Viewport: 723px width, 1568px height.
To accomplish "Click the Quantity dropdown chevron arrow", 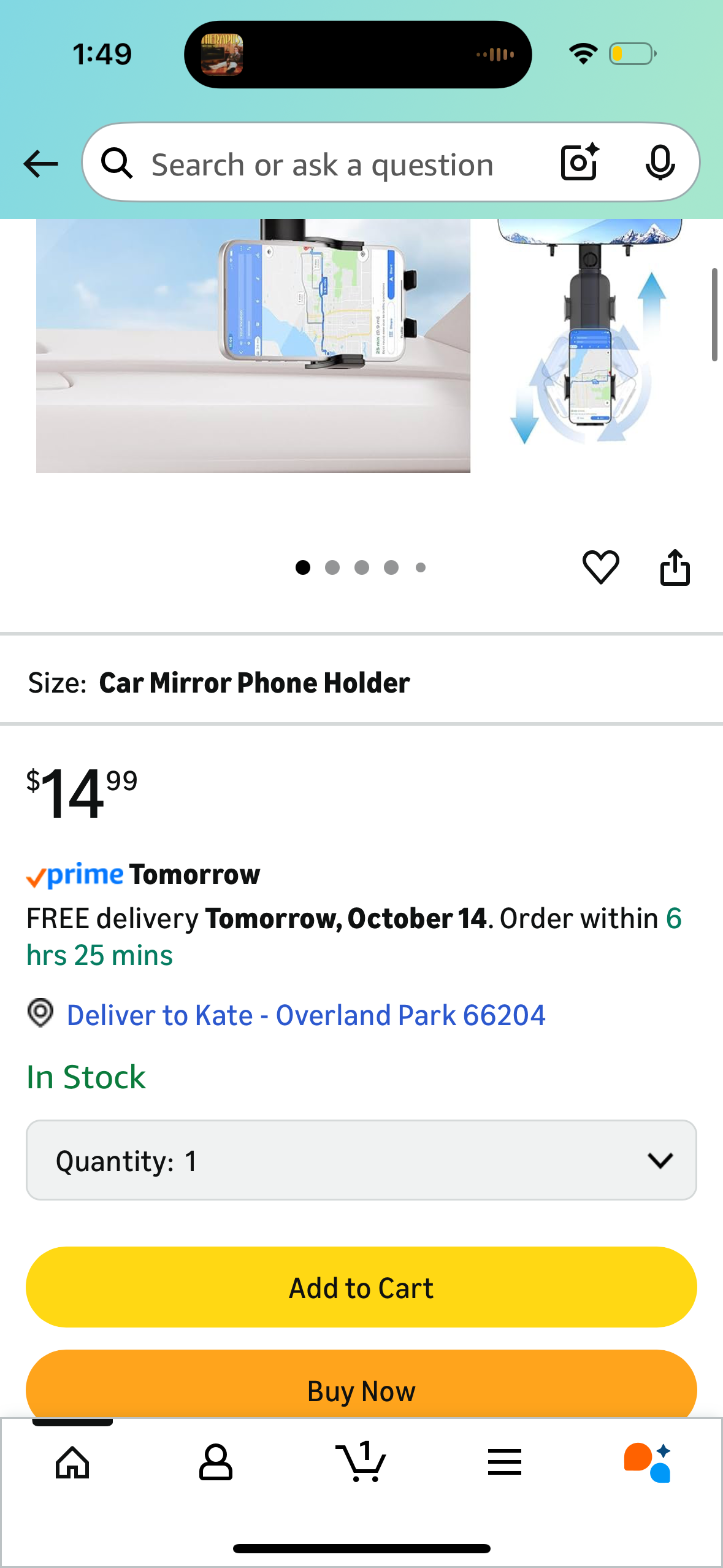I will (x=660, y=1160).
